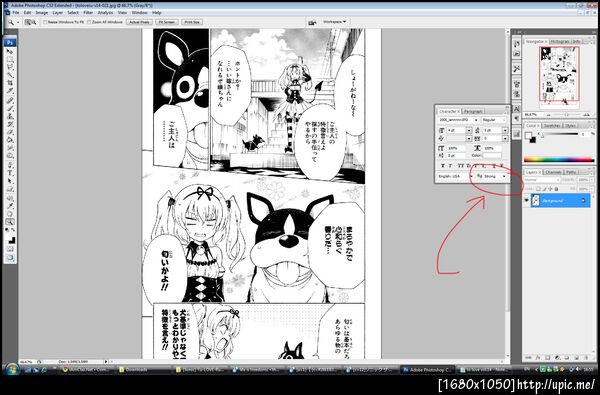Change screen mode at toolbox bottom
This screenshot has width=600, height=395.
pos(10,258)
